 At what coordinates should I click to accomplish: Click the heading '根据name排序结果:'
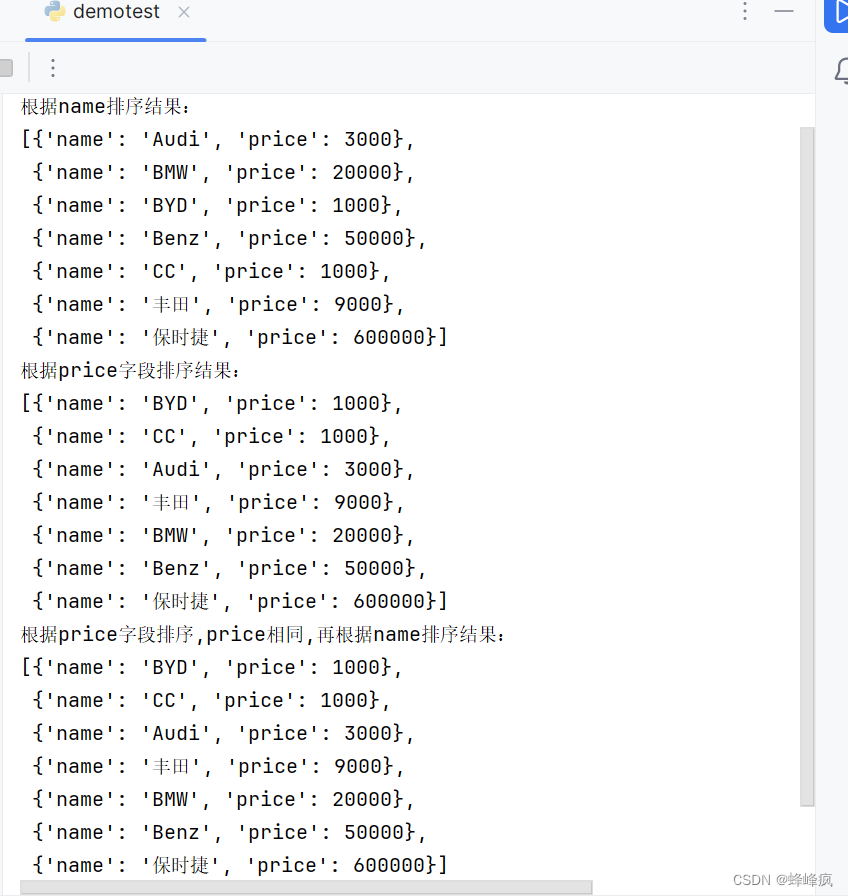coord(106,107)
